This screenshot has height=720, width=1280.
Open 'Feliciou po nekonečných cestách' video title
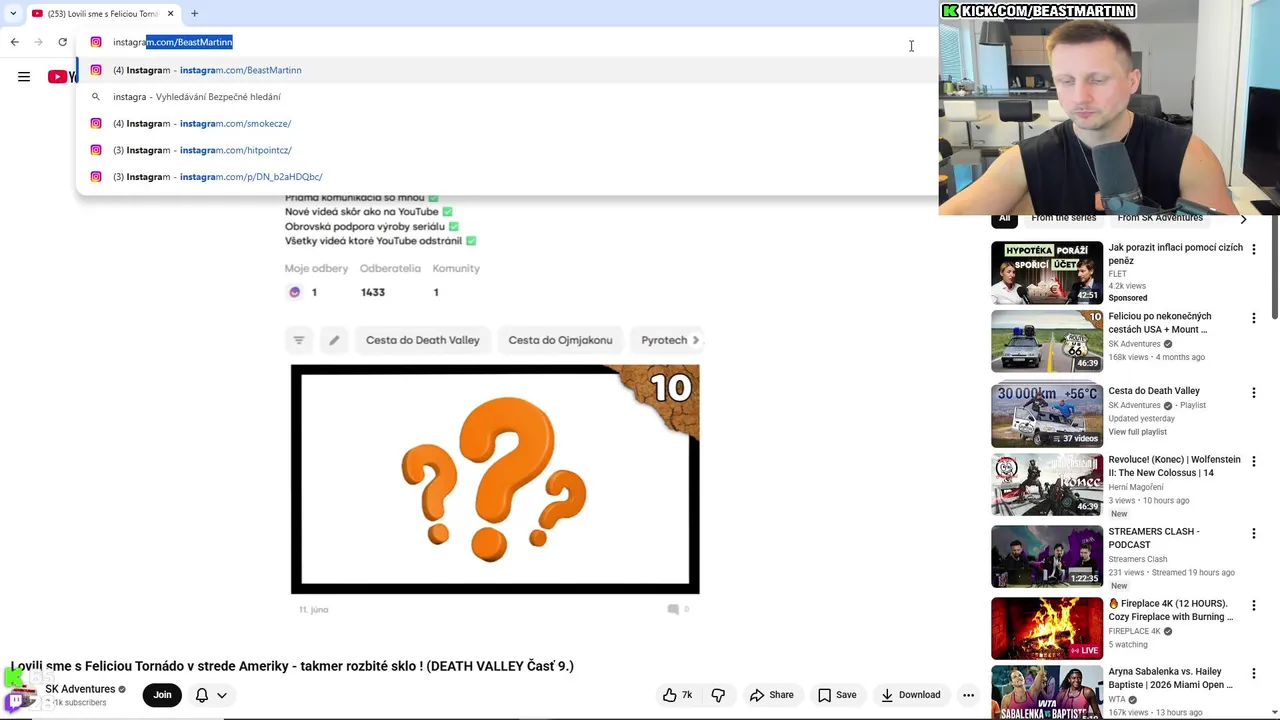click(x=1160, y=323)
